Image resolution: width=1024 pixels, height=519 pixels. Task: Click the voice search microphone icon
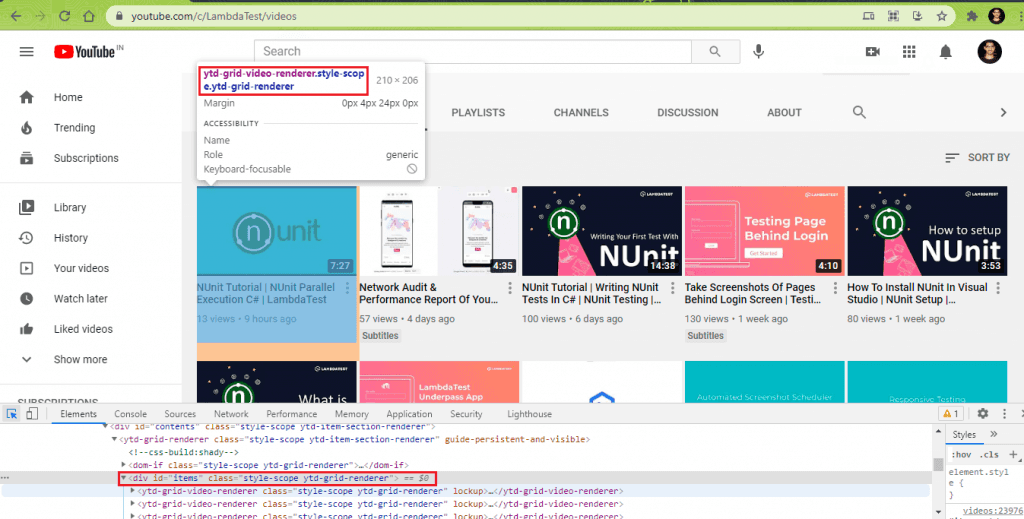(x=759, y=52)
